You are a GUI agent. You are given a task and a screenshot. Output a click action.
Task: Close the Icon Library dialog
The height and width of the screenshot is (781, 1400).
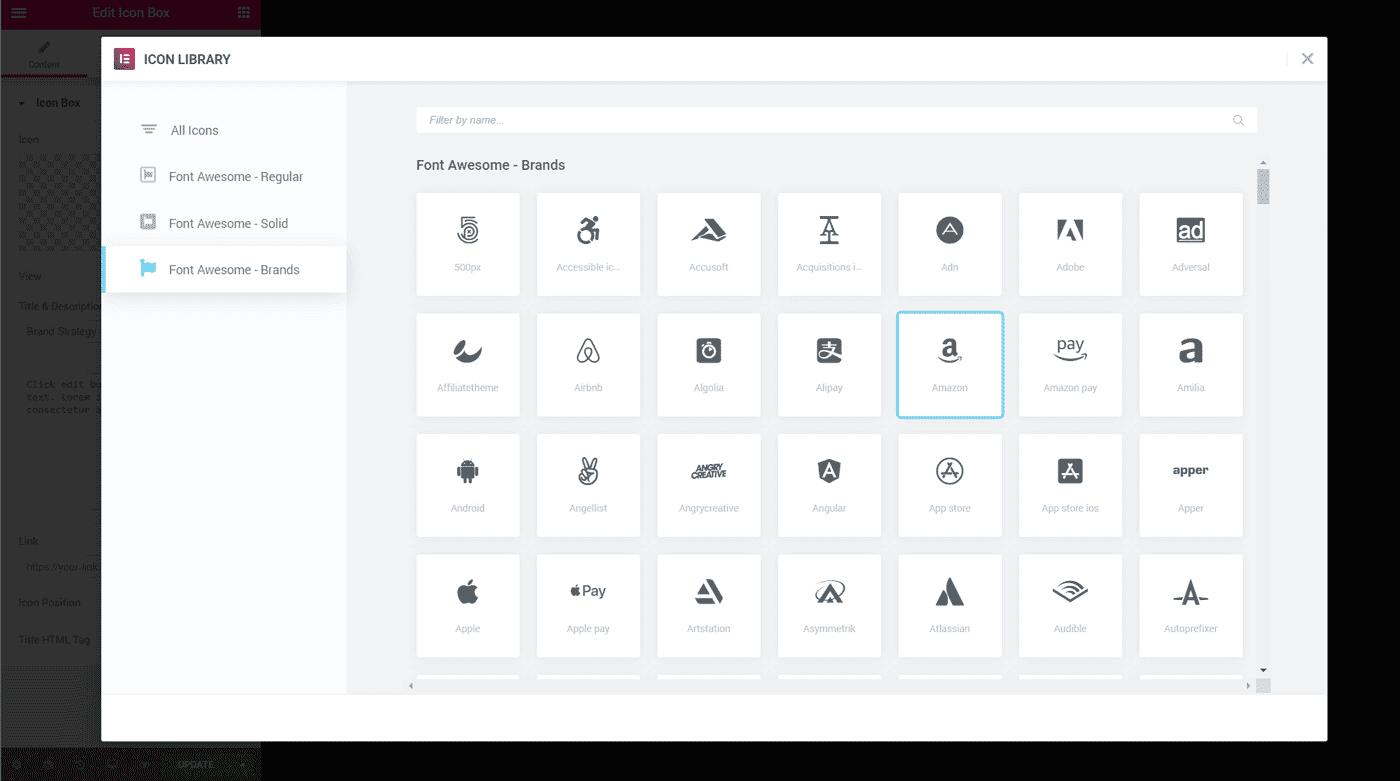[1307, 59]
